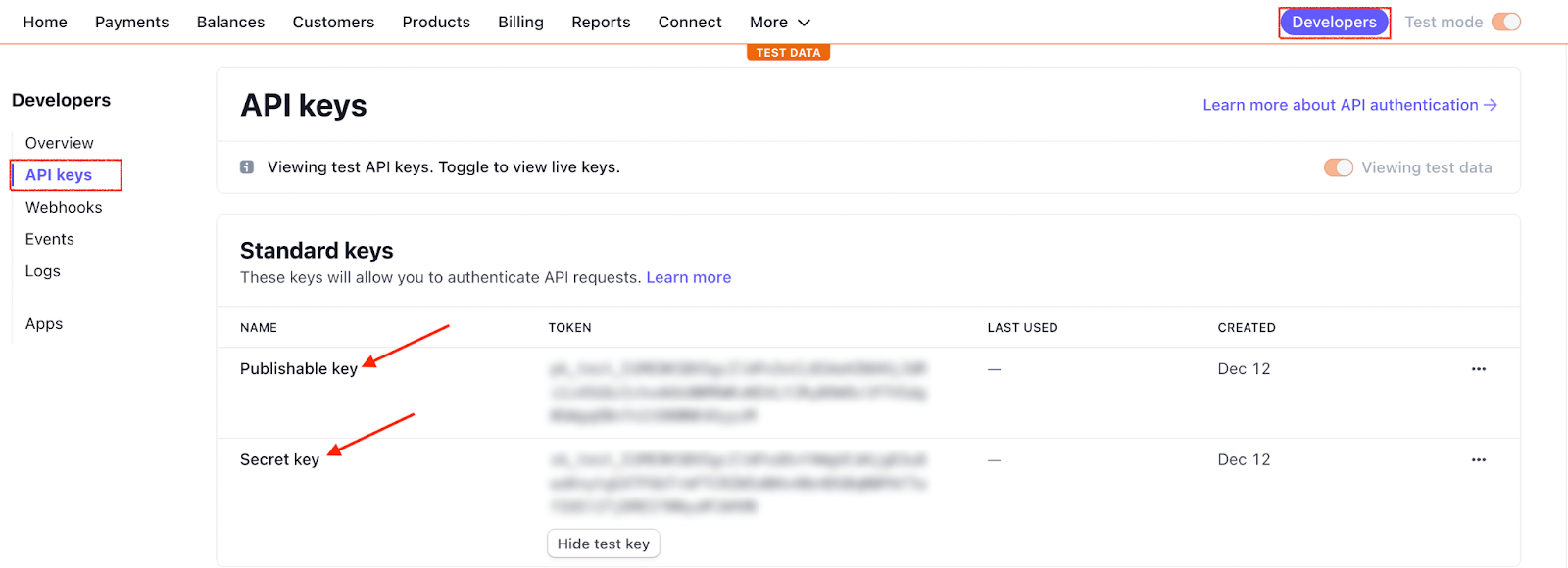Click the info icon beside Viewing test API keys
This screenshot has width=1568, height=568.
click(x=247, y=167)
